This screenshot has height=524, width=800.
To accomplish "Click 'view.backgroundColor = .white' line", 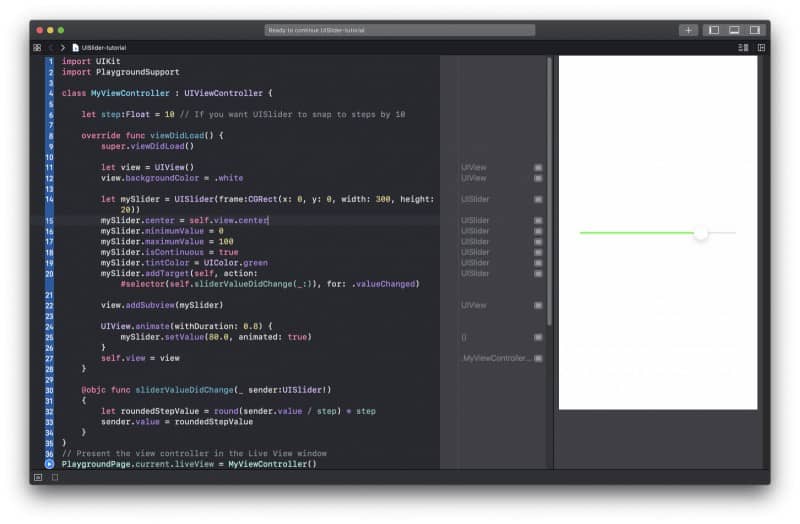I will pyautogui.click(x=172, y=178).
